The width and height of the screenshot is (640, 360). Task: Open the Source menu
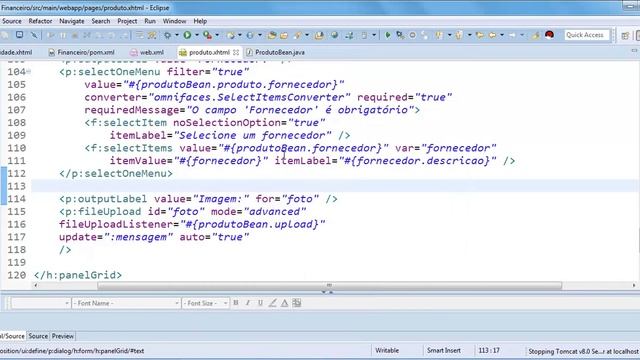pyautogui.click(x=12, y=21)
